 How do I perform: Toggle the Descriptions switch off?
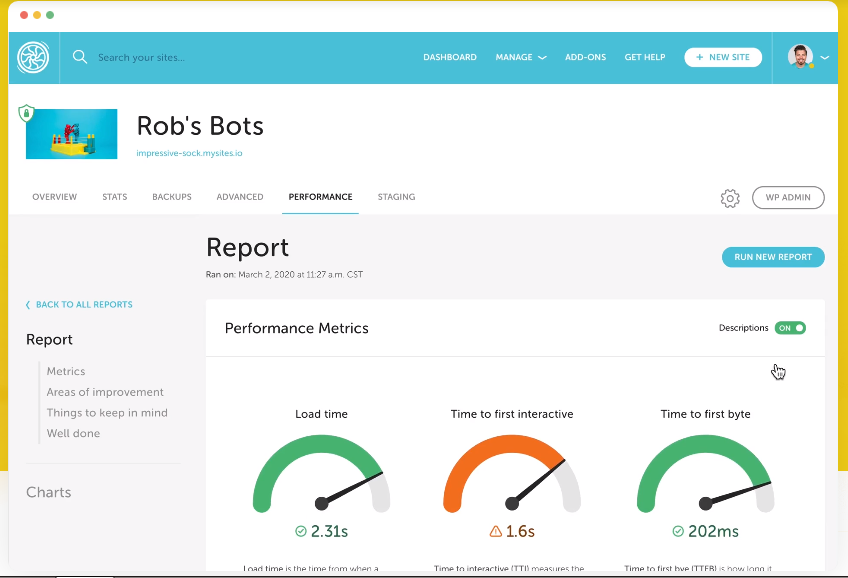[x=790, y=328]
